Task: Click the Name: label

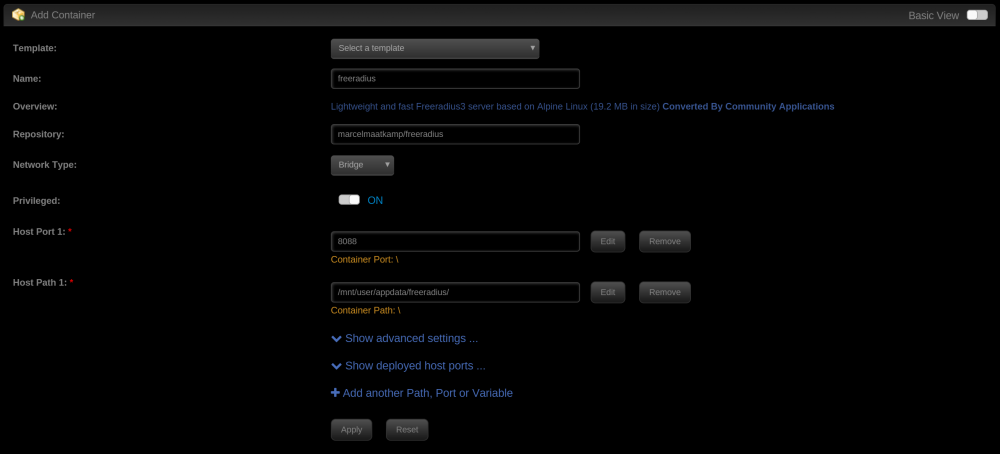Action: (27, 78)
